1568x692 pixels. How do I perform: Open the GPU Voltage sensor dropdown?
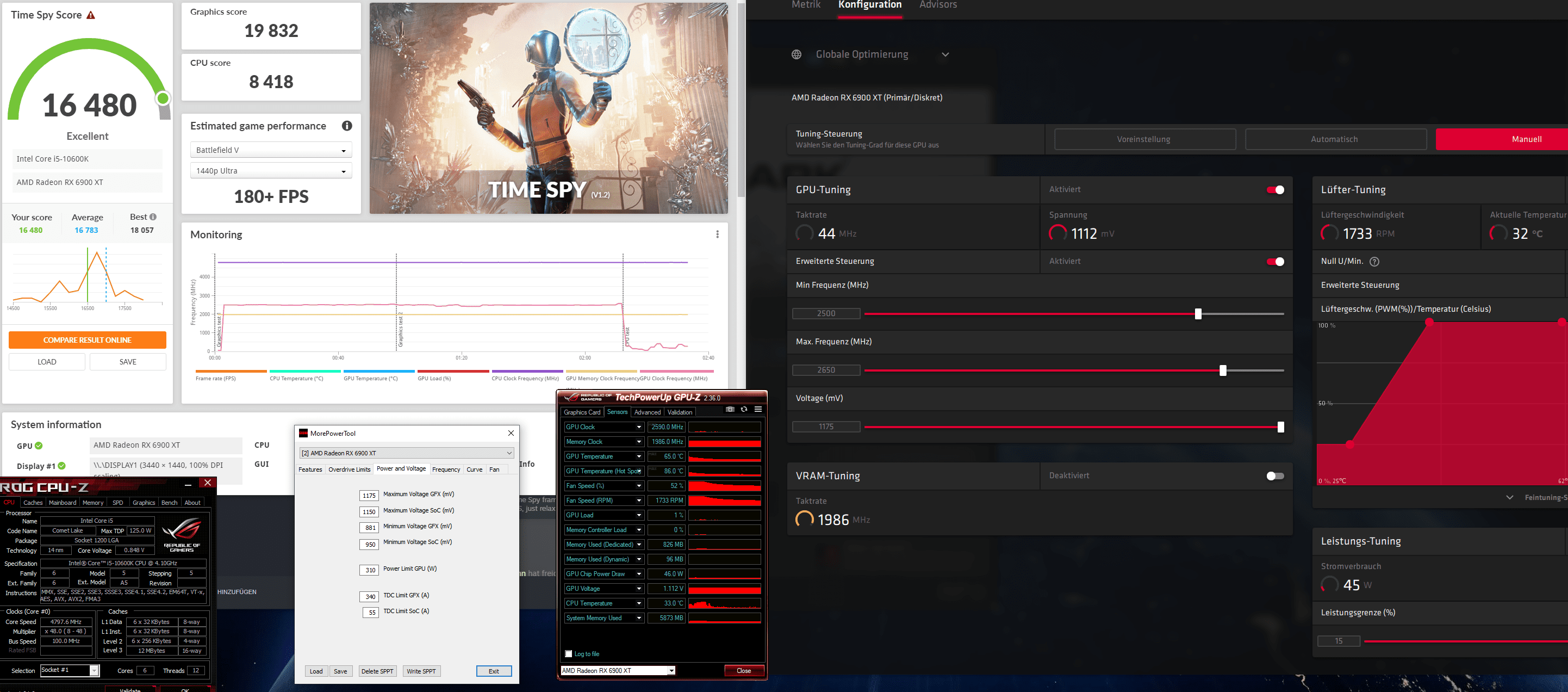[639, 589]
